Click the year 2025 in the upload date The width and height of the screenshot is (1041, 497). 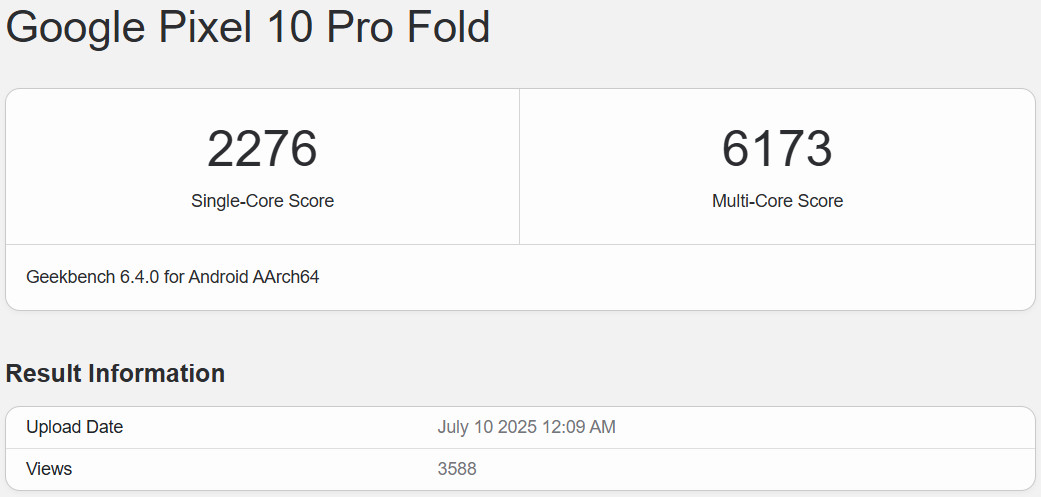click(x=517, y=427)
